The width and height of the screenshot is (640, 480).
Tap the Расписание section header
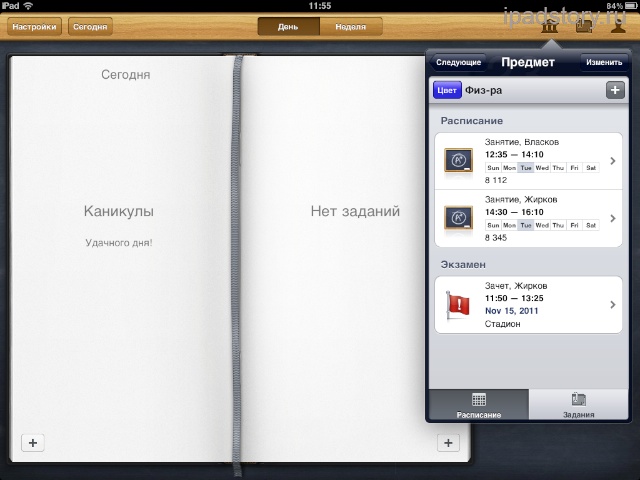point(471,121)
